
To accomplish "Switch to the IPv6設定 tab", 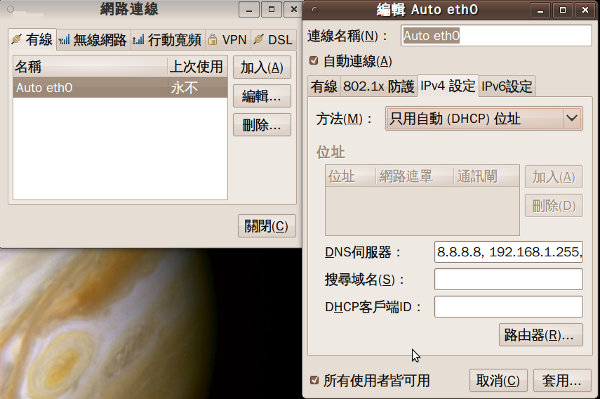I will pyautogui.click(x=507, y=86).
